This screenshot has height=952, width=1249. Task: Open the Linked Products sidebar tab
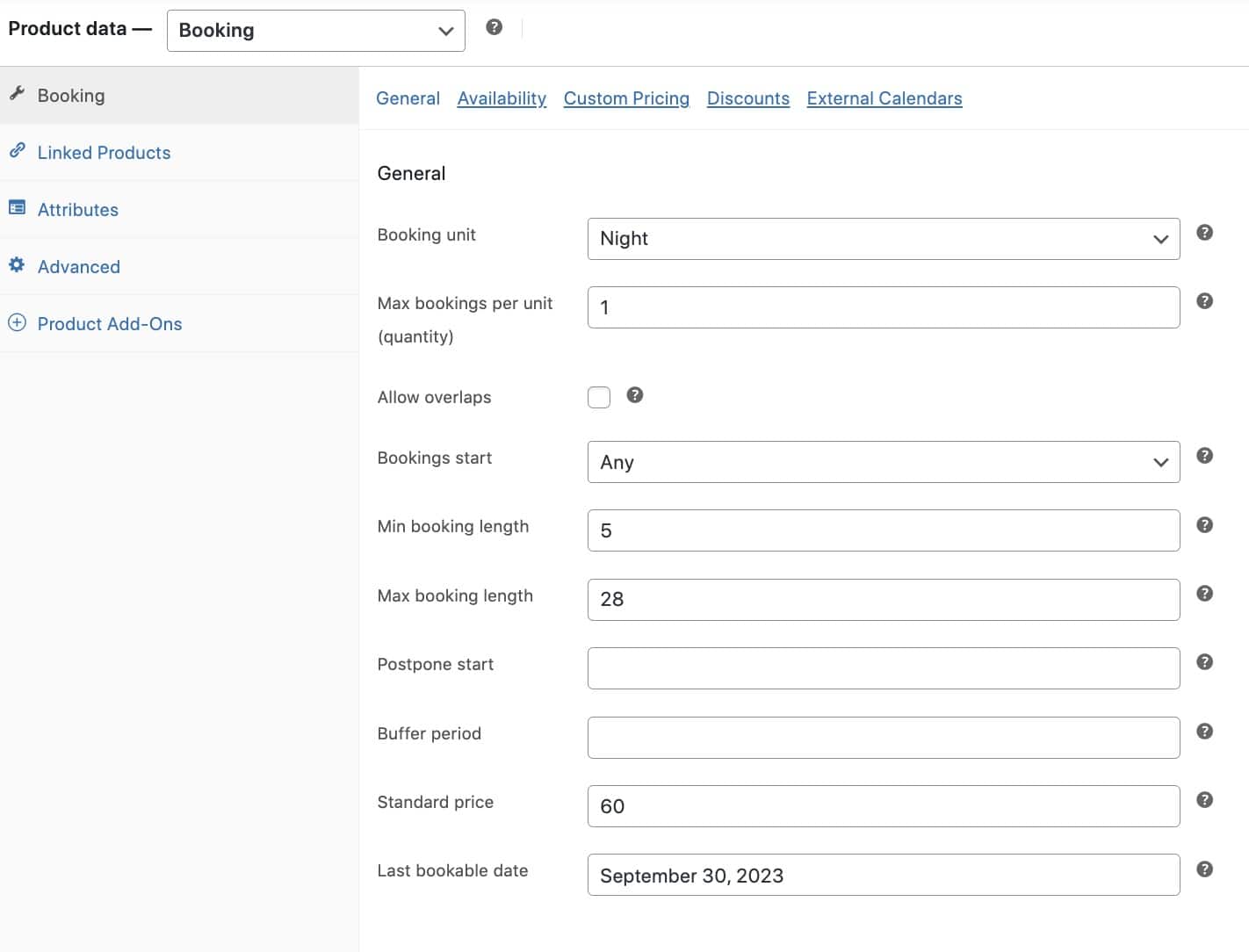[179, 153]
